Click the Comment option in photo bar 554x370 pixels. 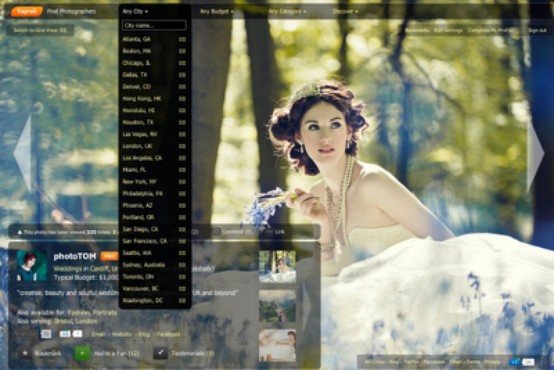233,231
